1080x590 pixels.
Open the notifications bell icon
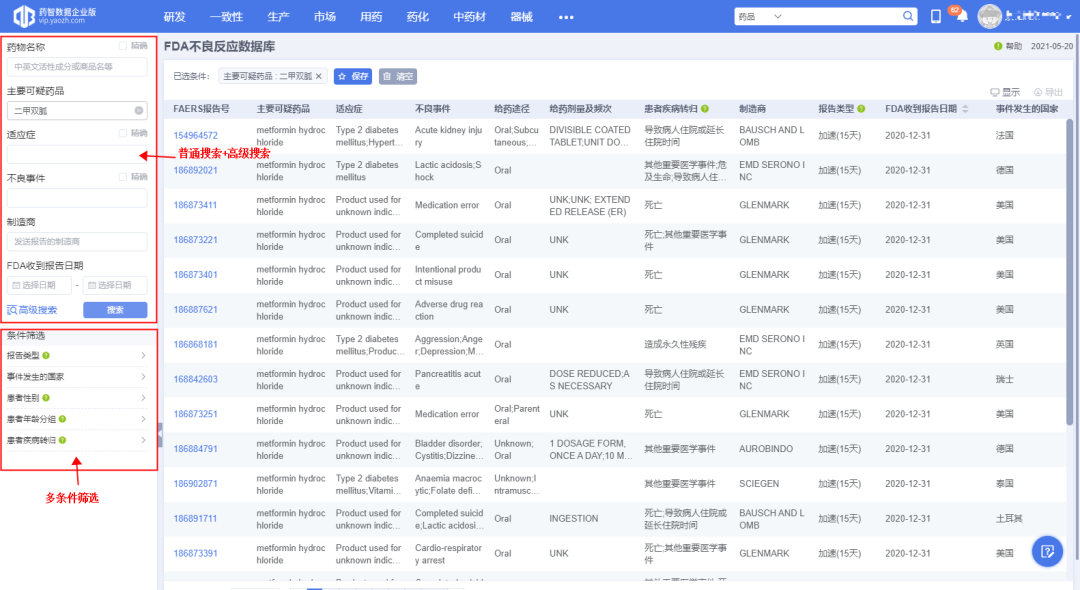962,16
